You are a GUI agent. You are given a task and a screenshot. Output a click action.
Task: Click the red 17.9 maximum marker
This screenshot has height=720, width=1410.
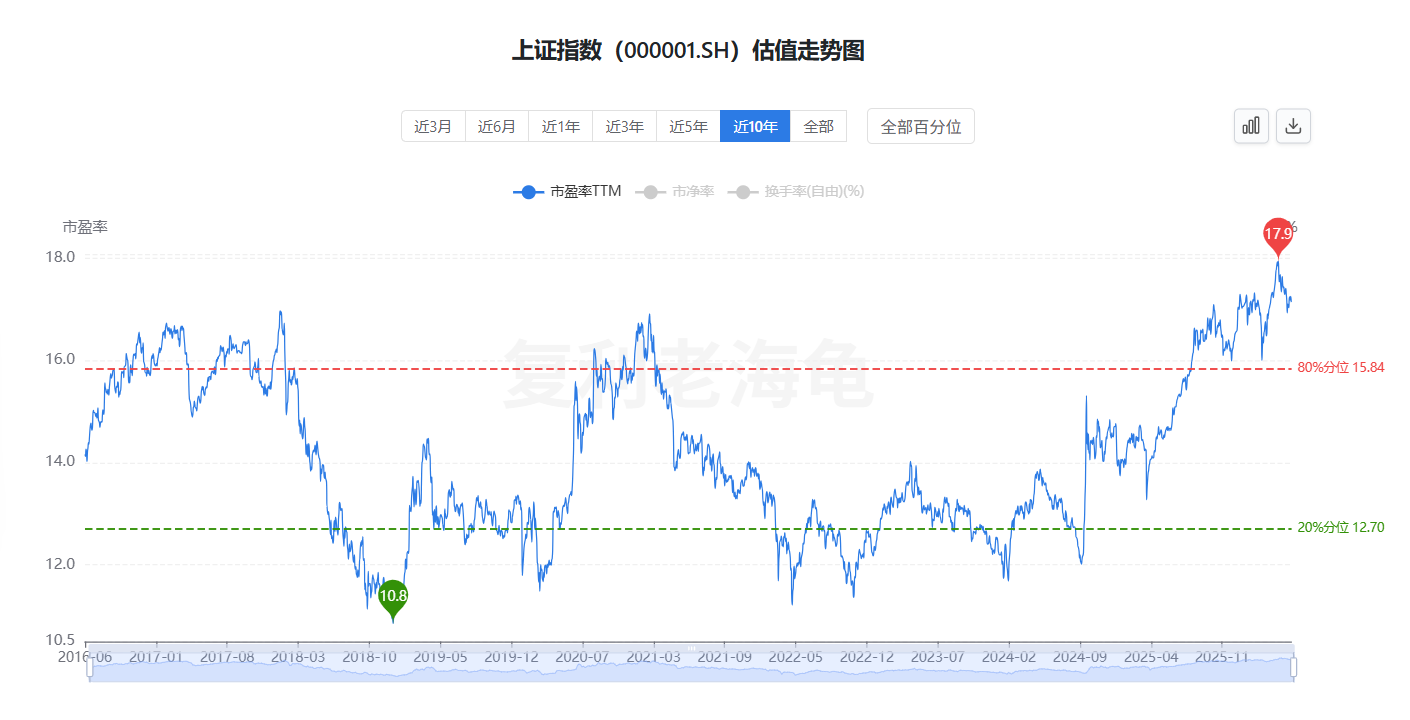(x=1278, y=236)
